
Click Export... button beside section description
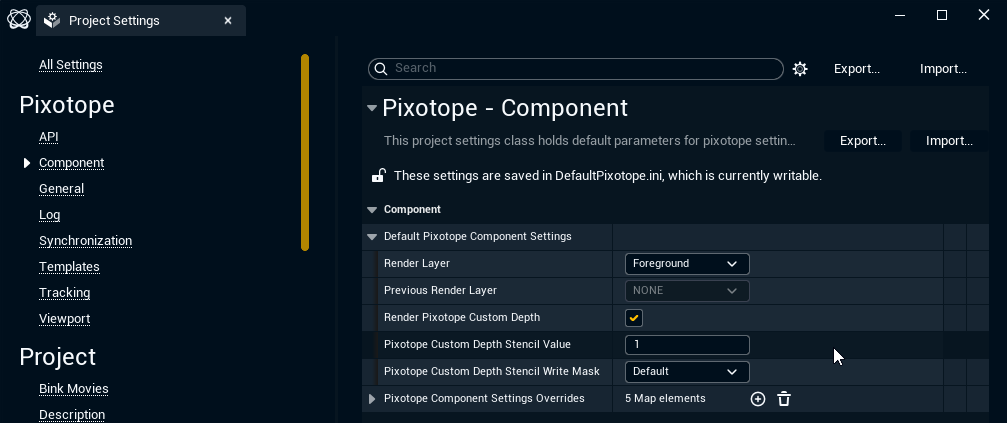pyautogui.click(x=863, y=141)
